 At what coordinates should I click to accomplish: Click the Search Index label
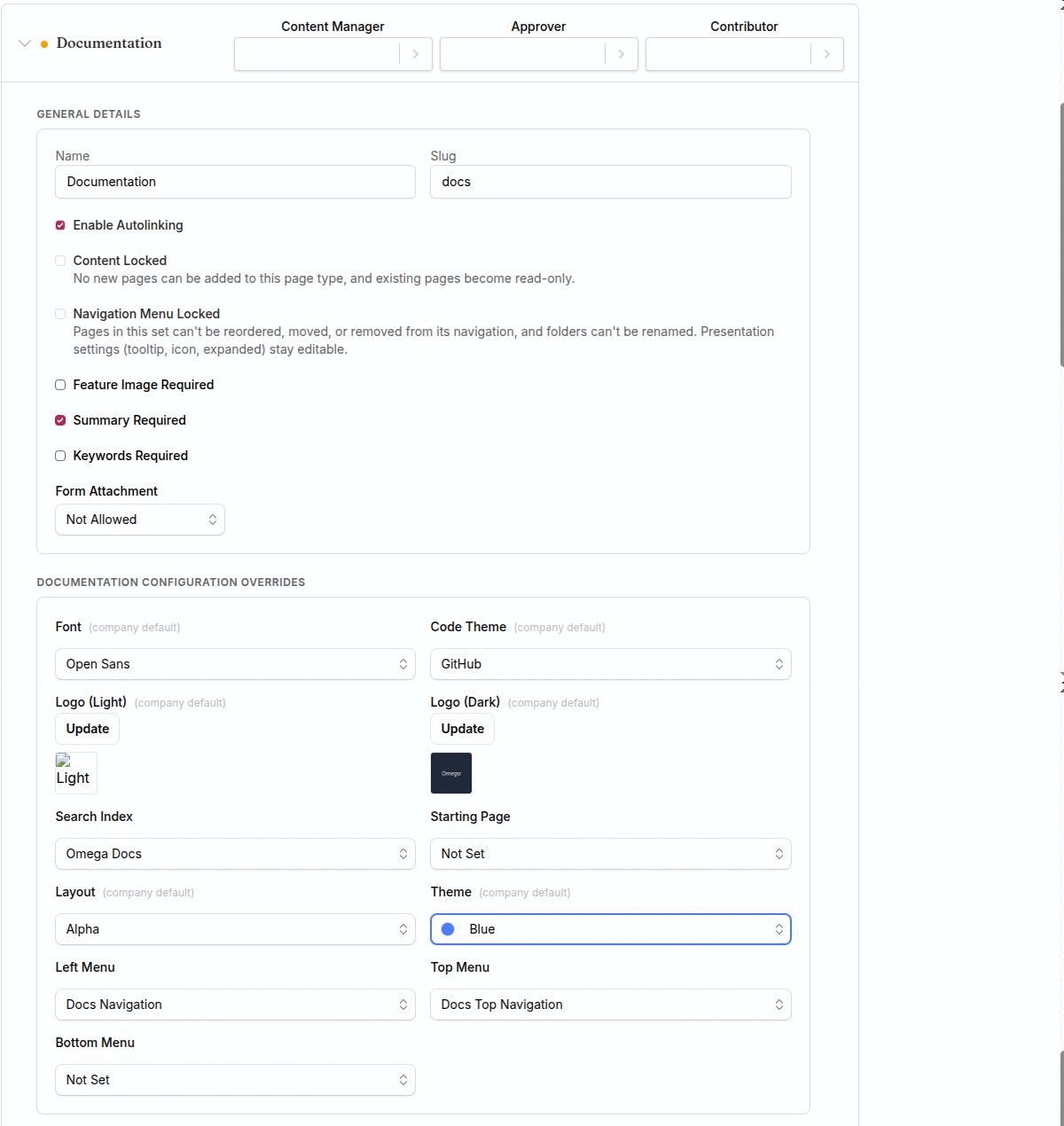(94, 817)
